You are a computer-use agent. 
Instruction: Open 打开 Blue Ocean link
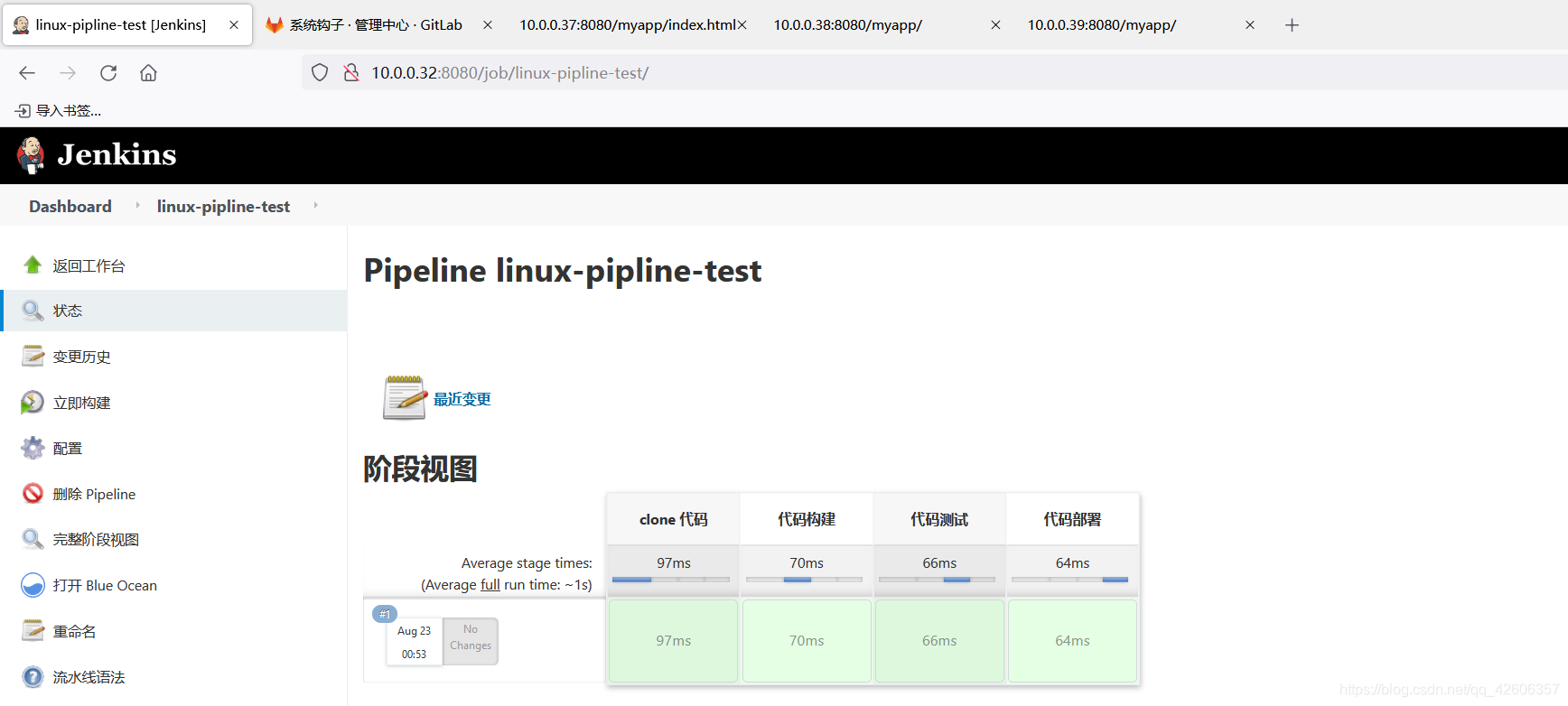[x=105, y=585]
